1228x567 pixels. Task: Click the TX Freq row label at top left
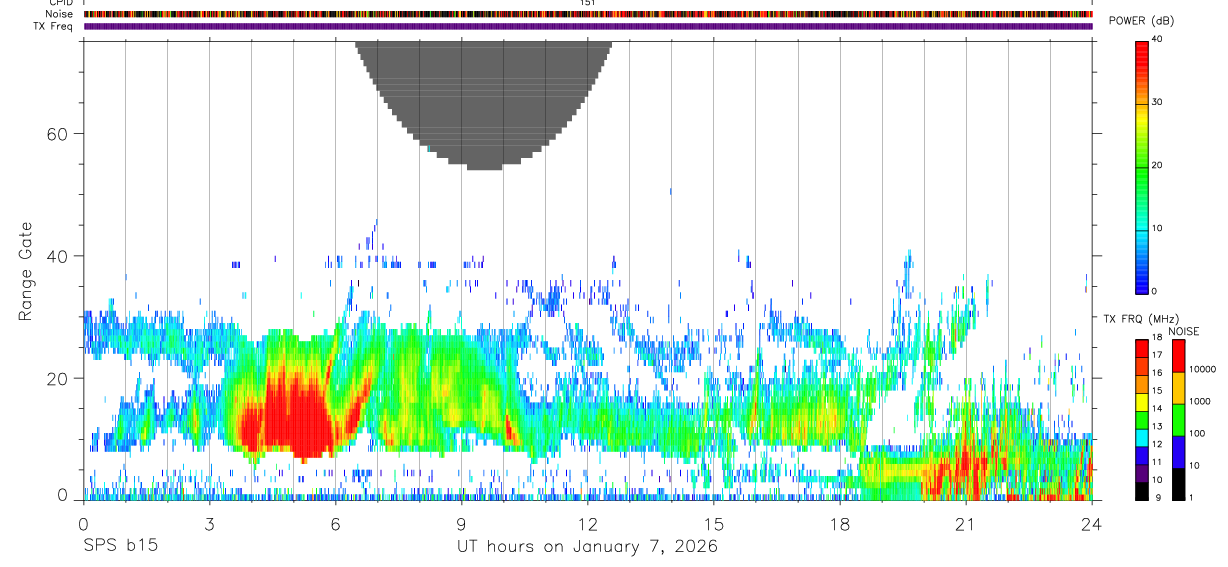(x=54, y=26)
